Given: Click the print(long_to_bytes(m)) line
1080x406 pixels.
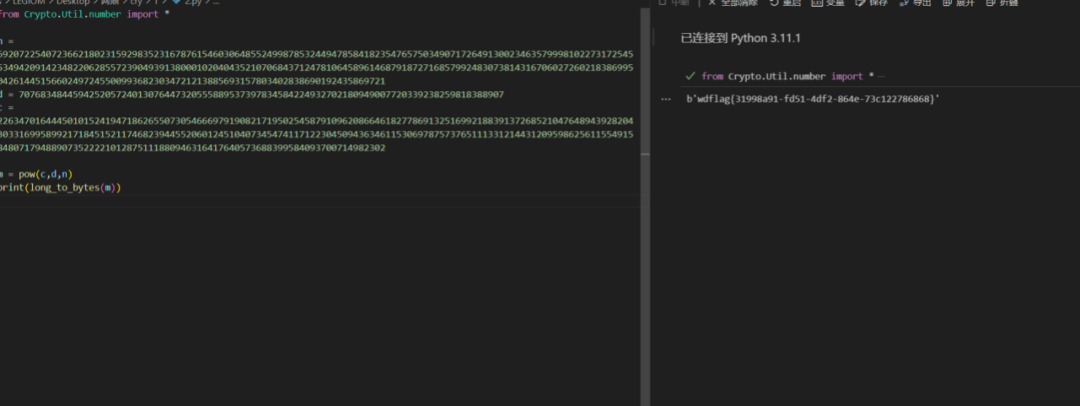Looking at the screenshot, I should [60, 187].
